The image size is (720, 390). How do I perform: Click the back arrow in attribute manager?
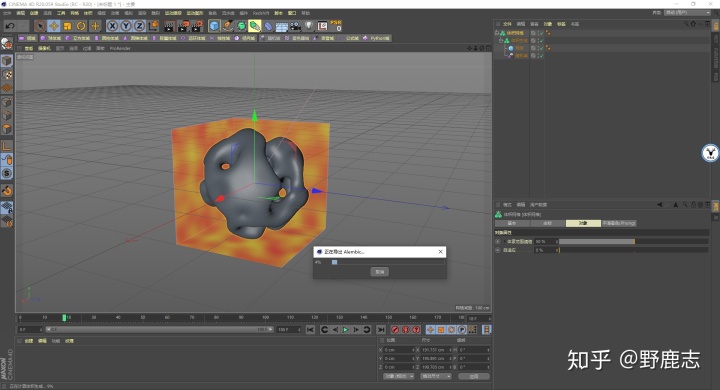pyautogui.click(x=659, y=205)
